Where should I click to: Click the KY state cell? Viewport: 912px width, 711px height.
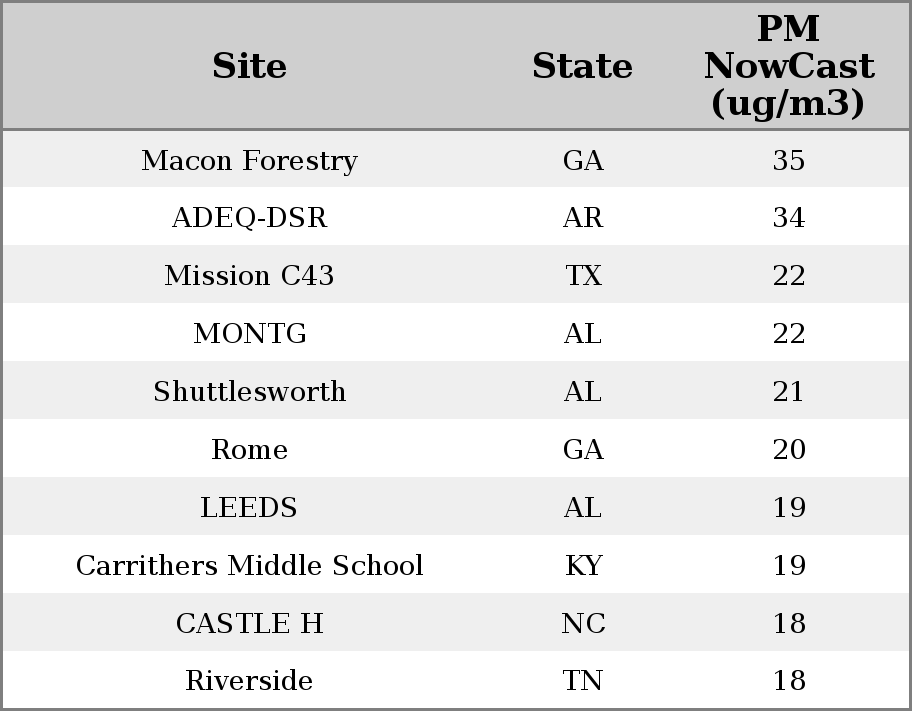pyautogui.click(x=583, y=565)
